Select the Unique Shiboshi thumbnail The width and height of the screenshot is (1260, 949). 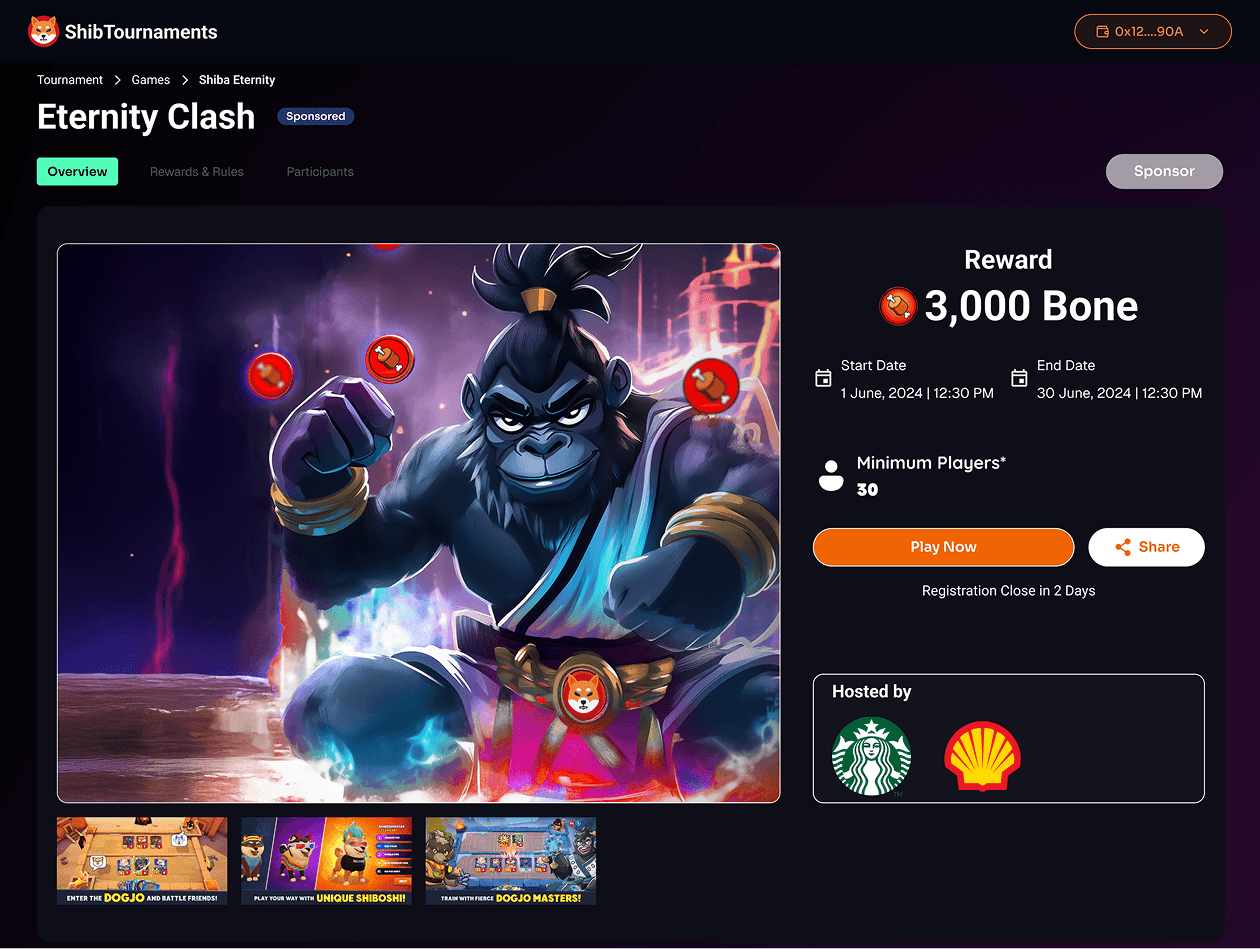click(x=326, y=861)
